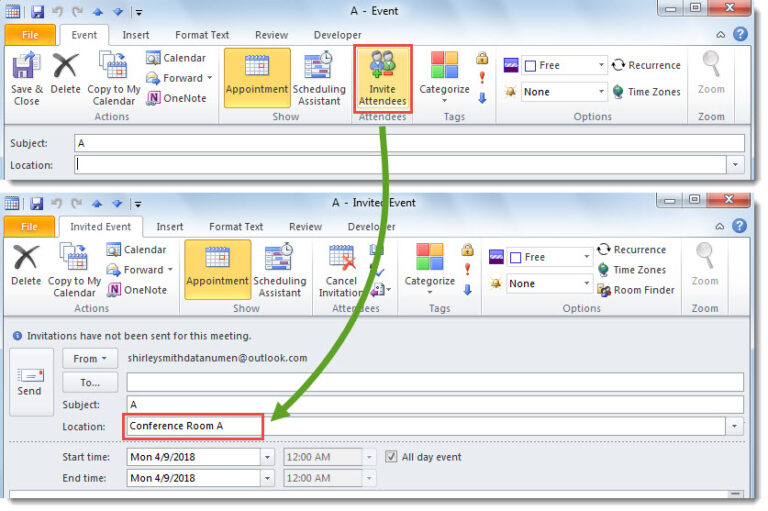Set Low Importance in Invited Event window
This screenshot has height=511, width=768.
[467, 290]
